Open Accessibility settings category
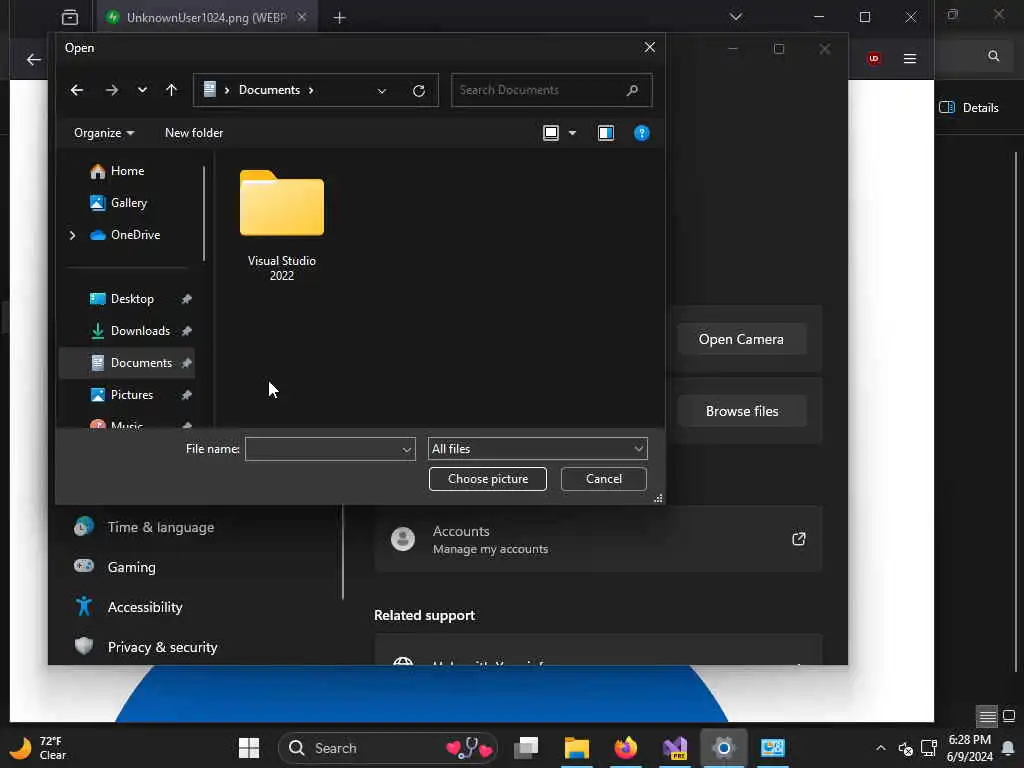Image resolution: width=1024 pixels, height=768 pixels. (x=145, y=607)
